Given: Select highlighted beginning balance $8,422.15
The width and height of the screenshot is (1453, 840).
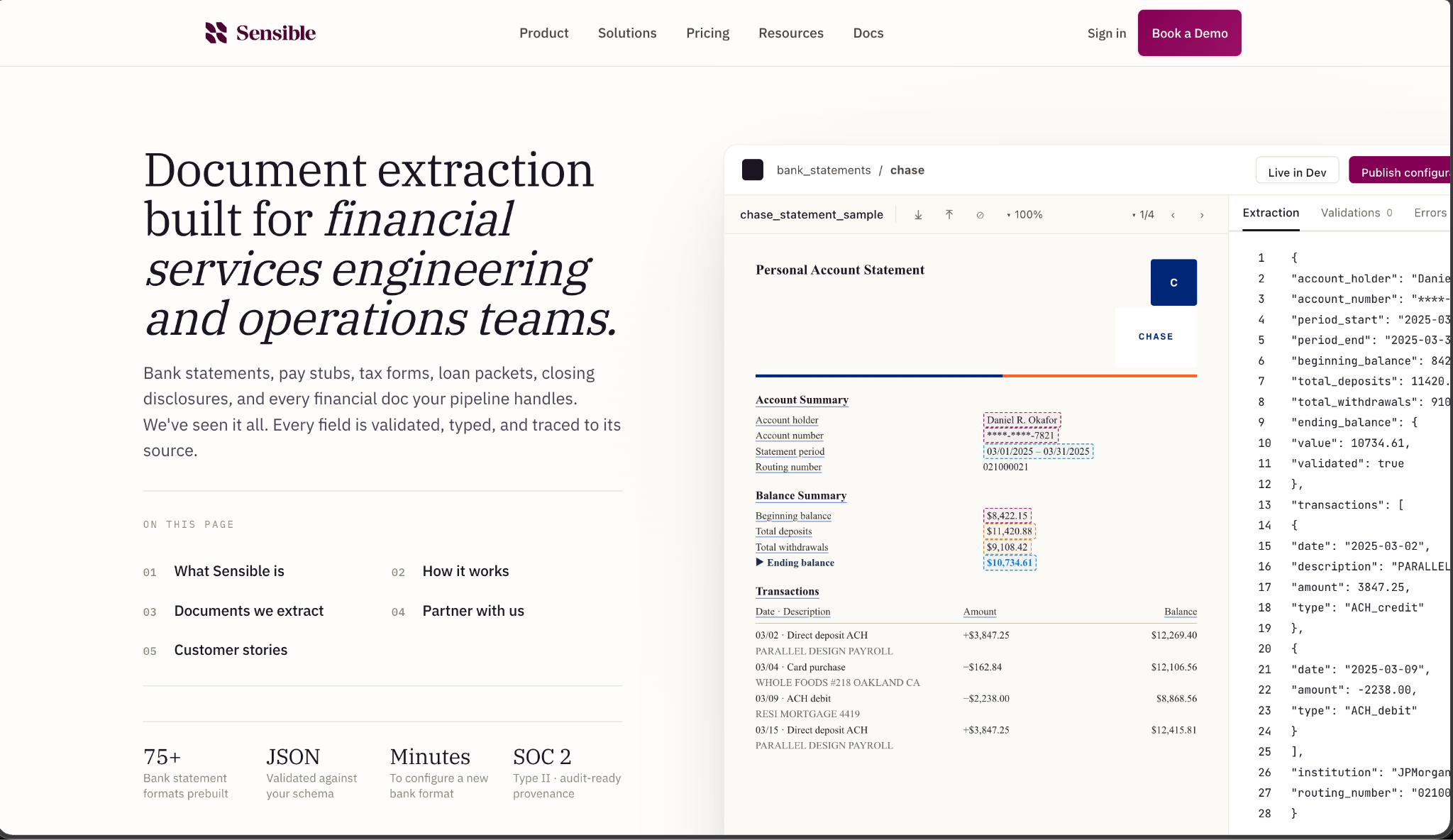Looking at the screenshot, I should point(1007,516).
